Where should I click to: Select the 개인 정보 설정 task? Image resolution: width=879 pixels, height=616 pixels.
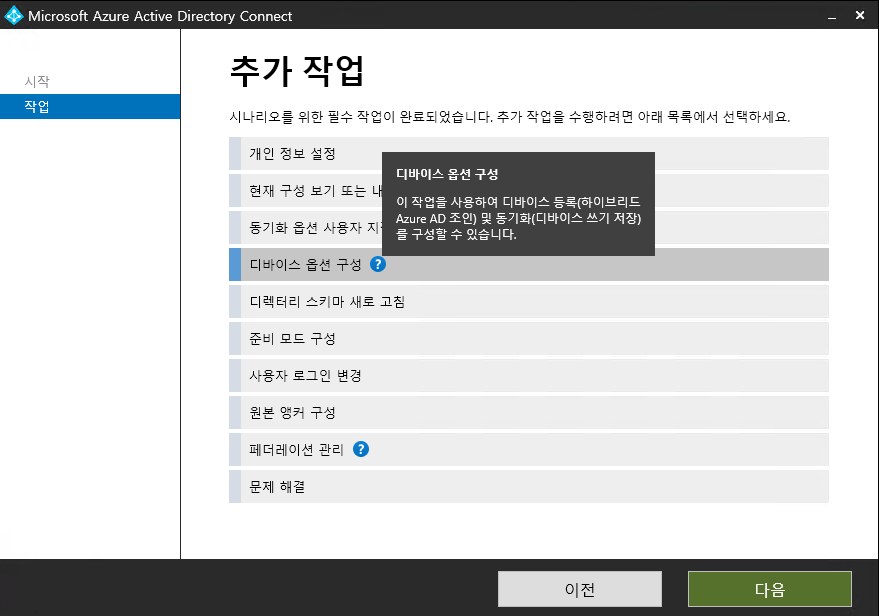click(x=529, y=154)
